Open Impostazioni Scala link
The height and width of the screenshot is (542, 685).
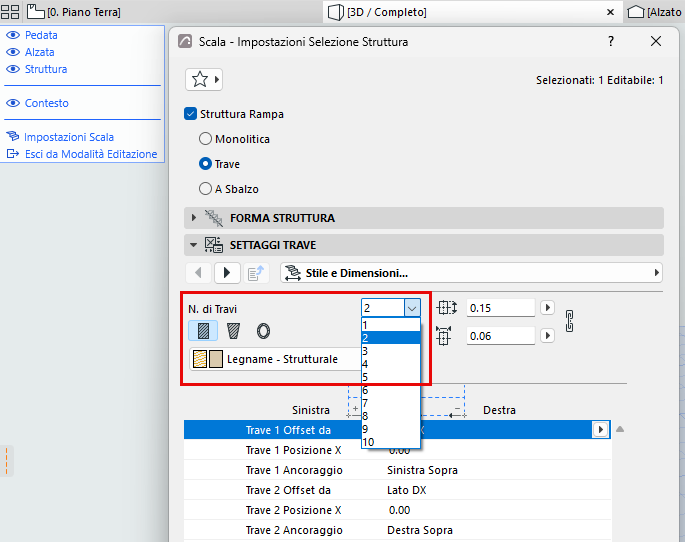point(69,137)
